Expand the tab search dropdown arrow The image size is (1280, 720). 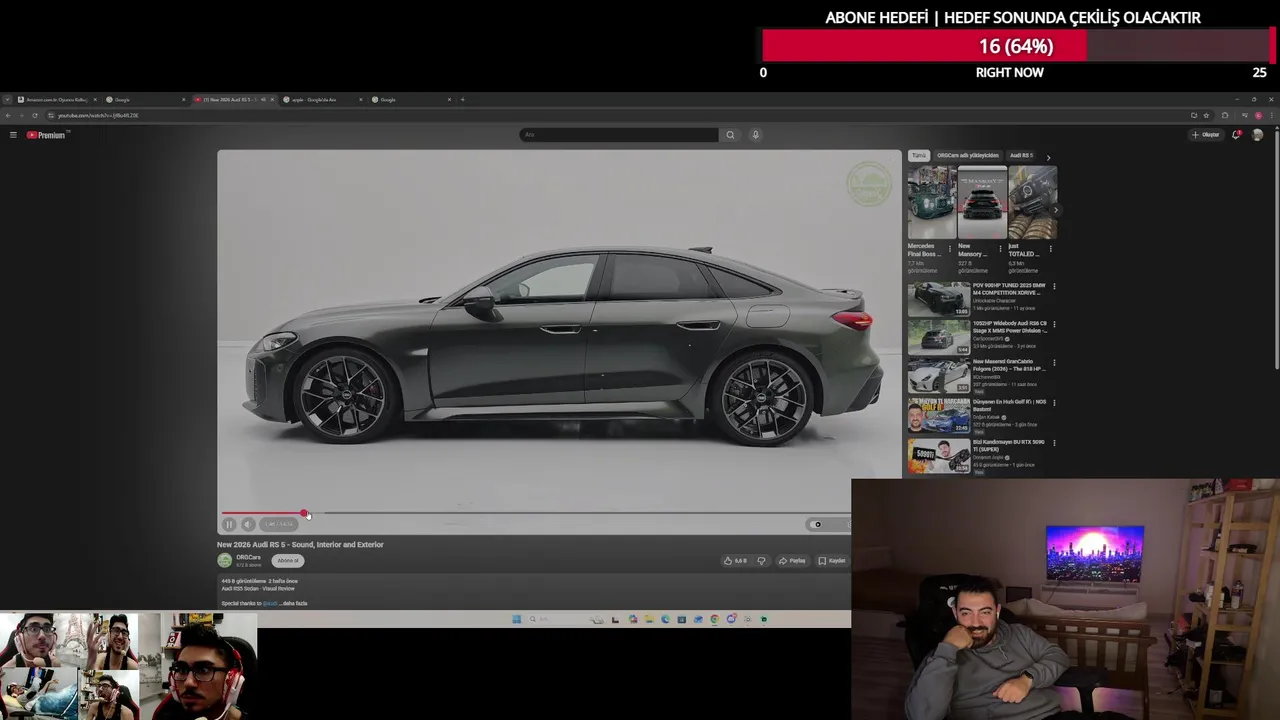tap(7, 100)
